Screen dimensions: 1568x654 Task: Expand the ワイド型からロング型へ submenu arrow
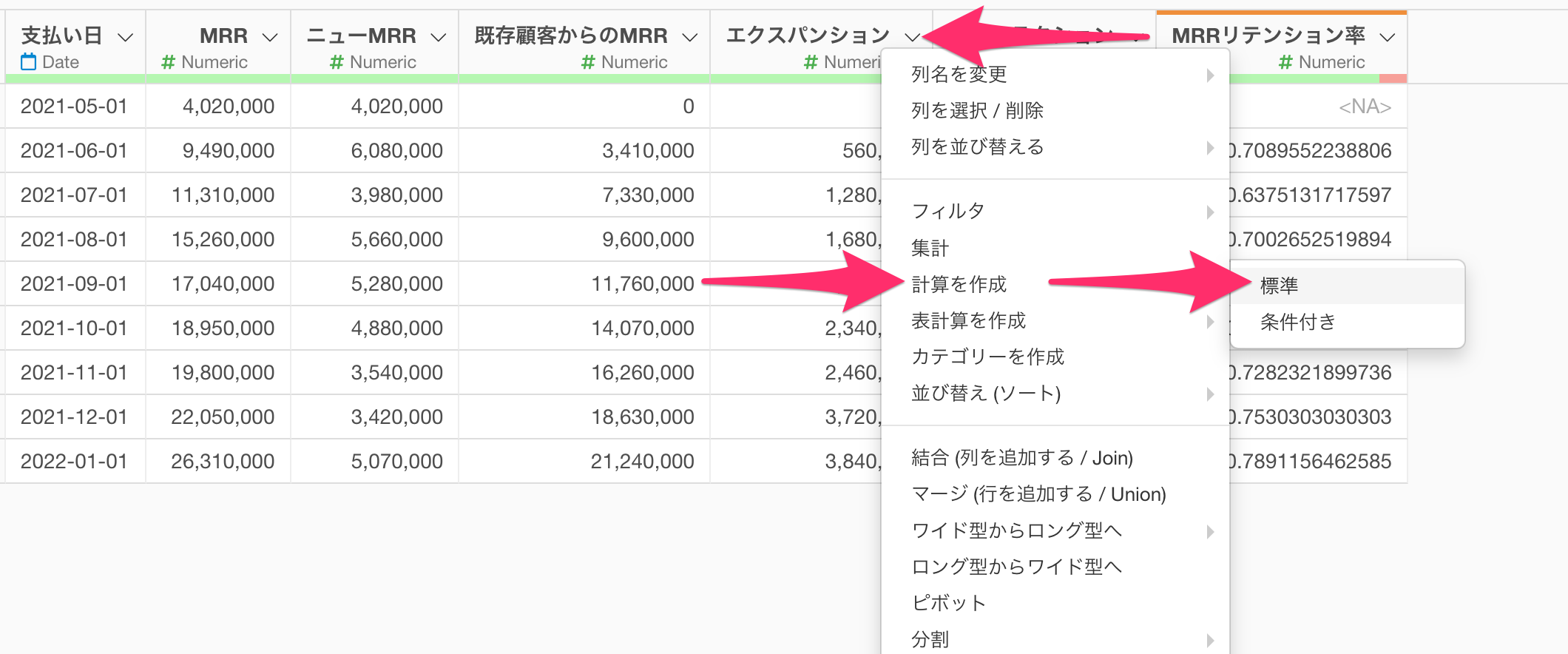(1210, 531)
